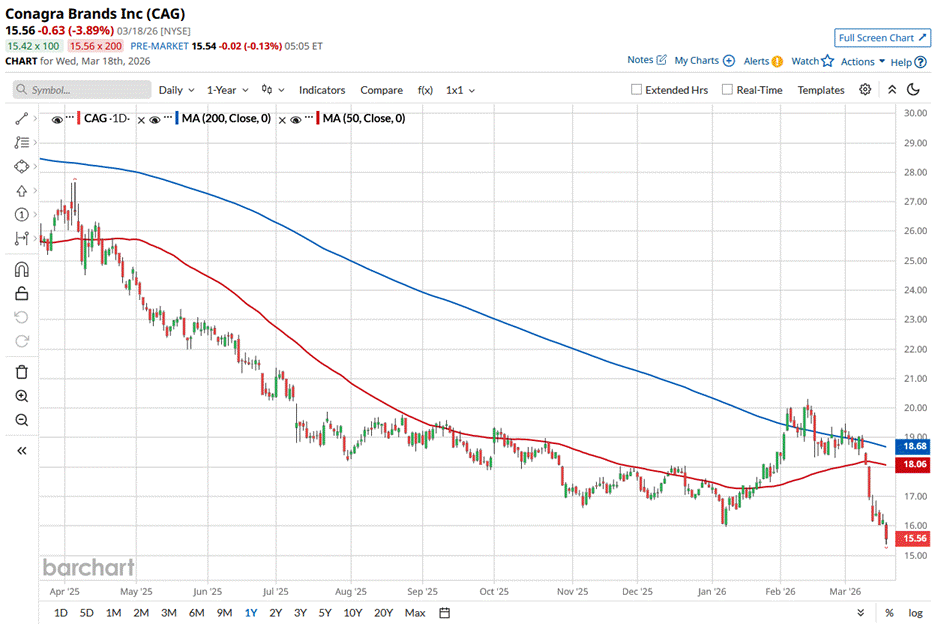Screen dimensions: 935x624
Task: Expand the shapes tool submenu arrow
Action: pos(35,166)
